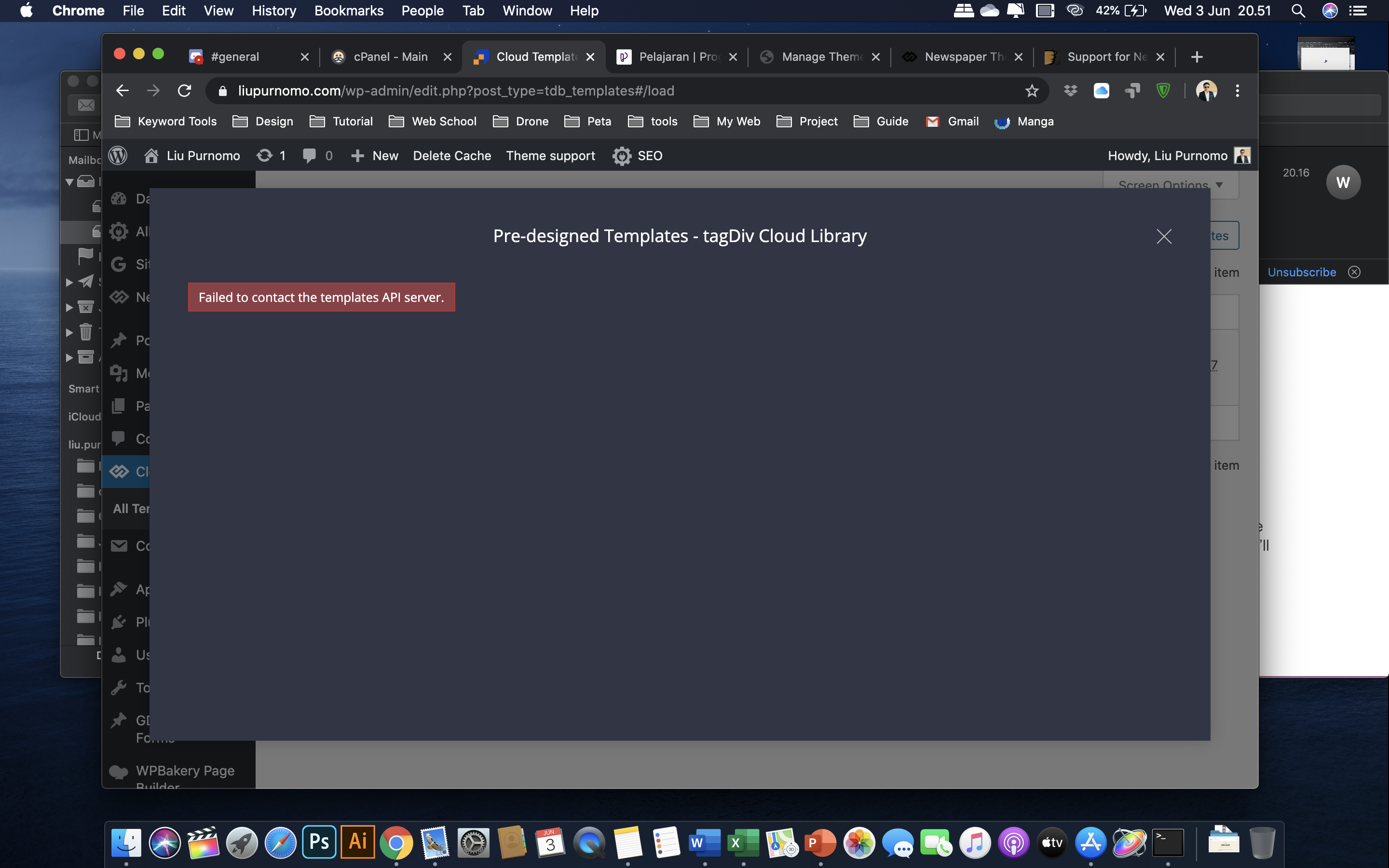The image size is (1389, 868).
Task: Open the green shield extension icon
Action: coord(1163,91)
